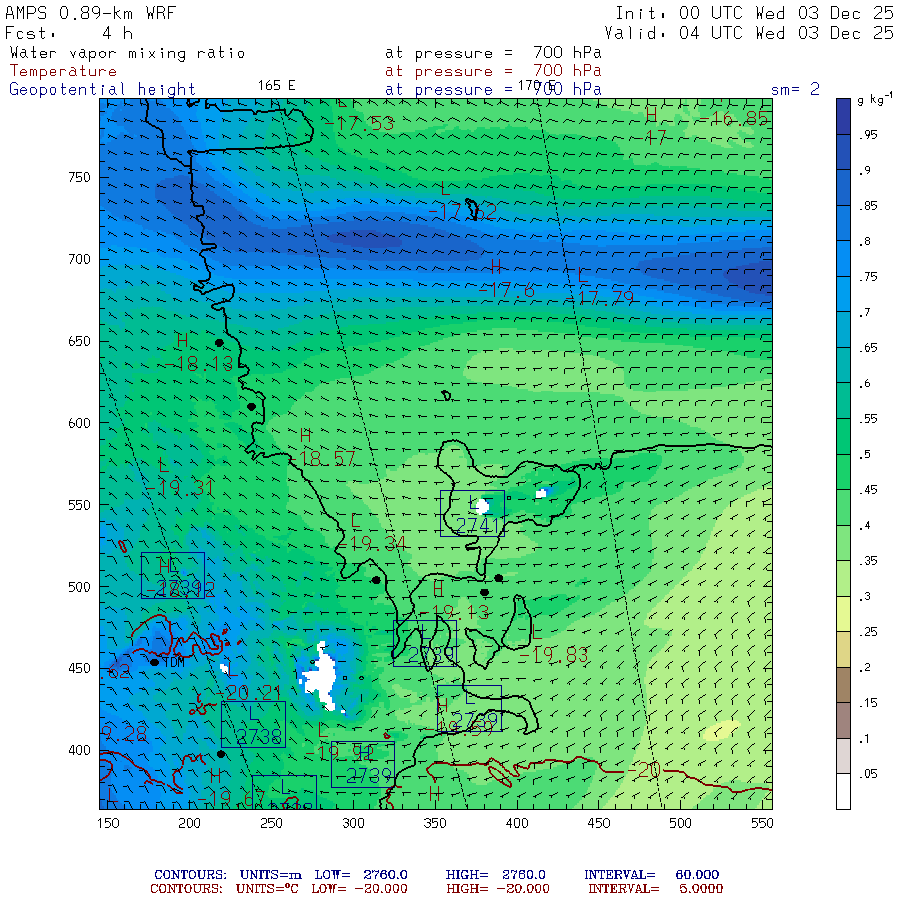Image resolution: width=900 pixels, height=900 pixels.
Task: Click the '-17.53' temperature low label
Action: click(360, 123)
